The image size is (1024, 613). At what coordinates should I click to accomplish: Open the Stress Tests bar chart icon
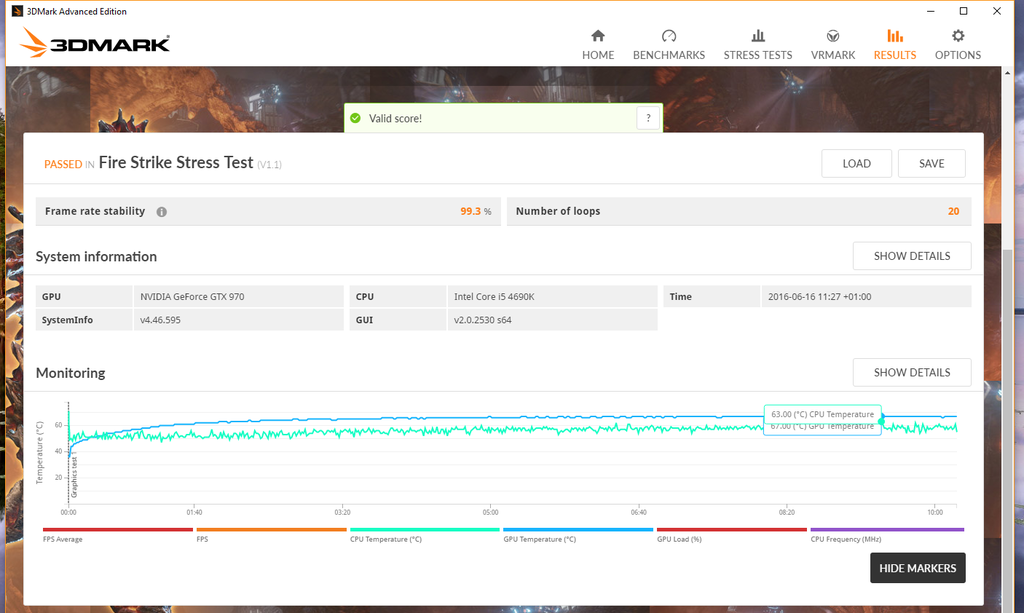(x=758, y=36)
